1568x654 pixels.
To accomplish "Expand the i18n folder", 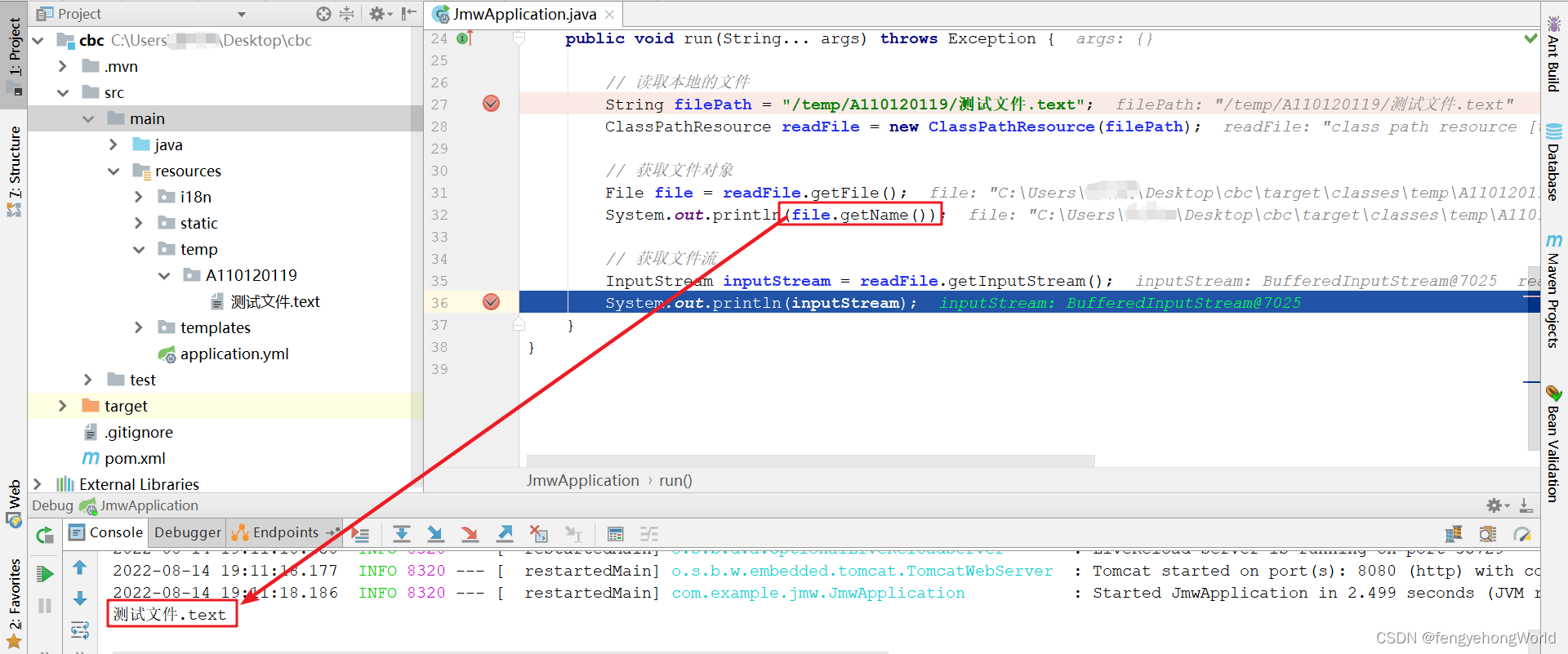I will tap(139, 197).
